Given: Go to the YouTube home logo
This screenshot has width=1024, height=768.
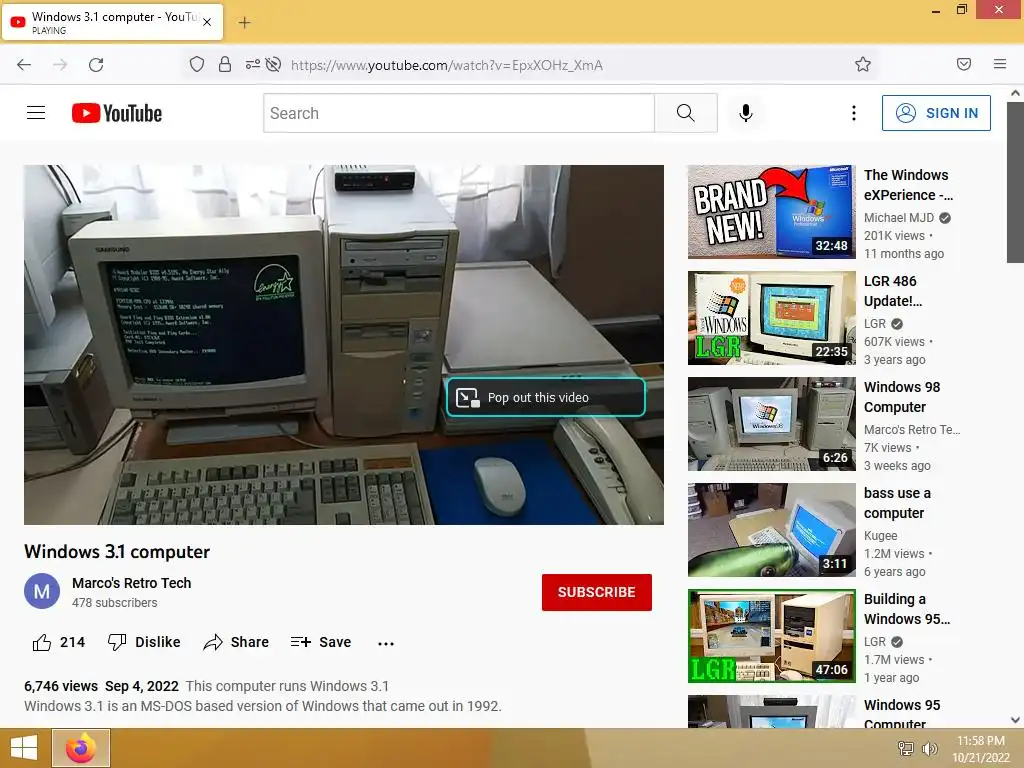Looking at the screenshot, I should coord(117,113).
